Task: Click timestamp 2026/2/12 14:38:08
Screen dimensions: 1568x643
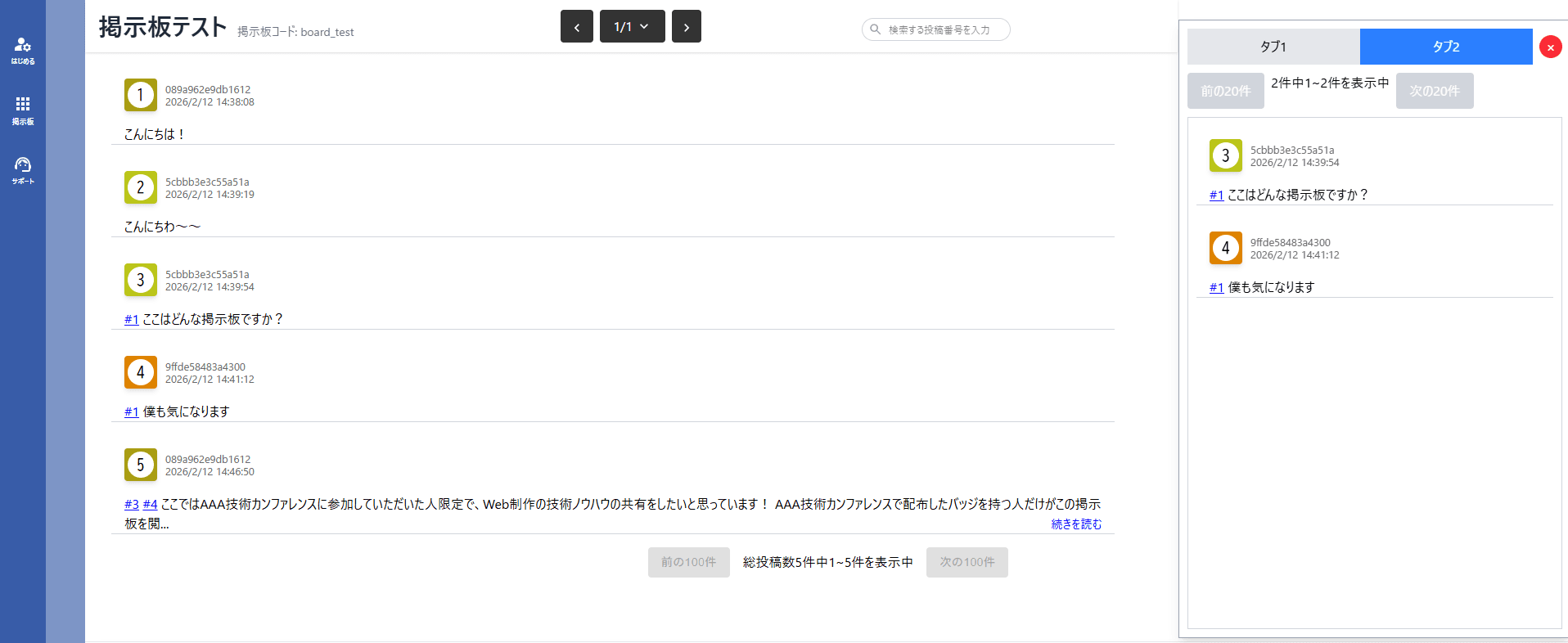Action: 210,102
